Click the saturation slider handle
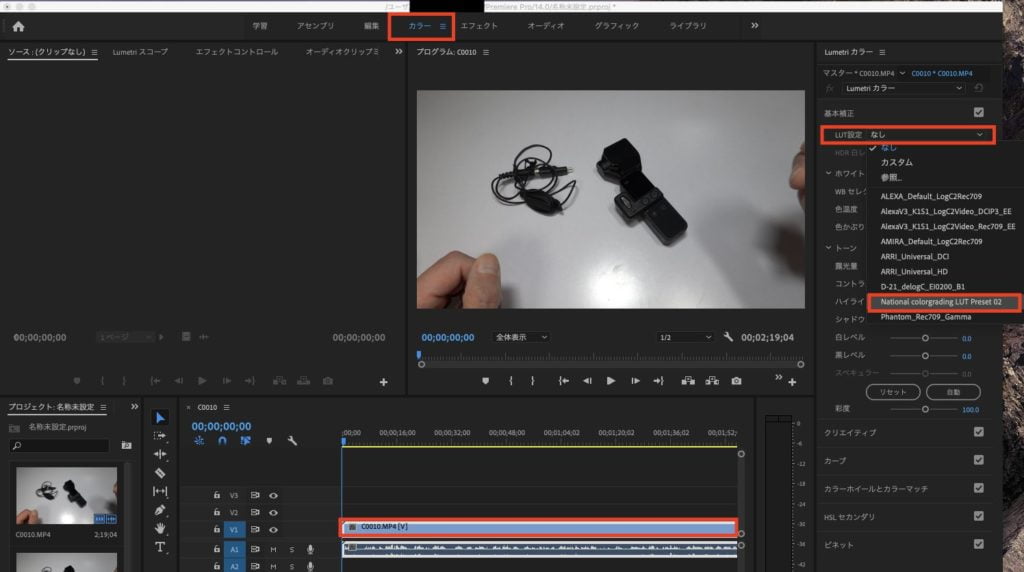The width and height of the screenshot is (1024, 572). coord(925,409)
